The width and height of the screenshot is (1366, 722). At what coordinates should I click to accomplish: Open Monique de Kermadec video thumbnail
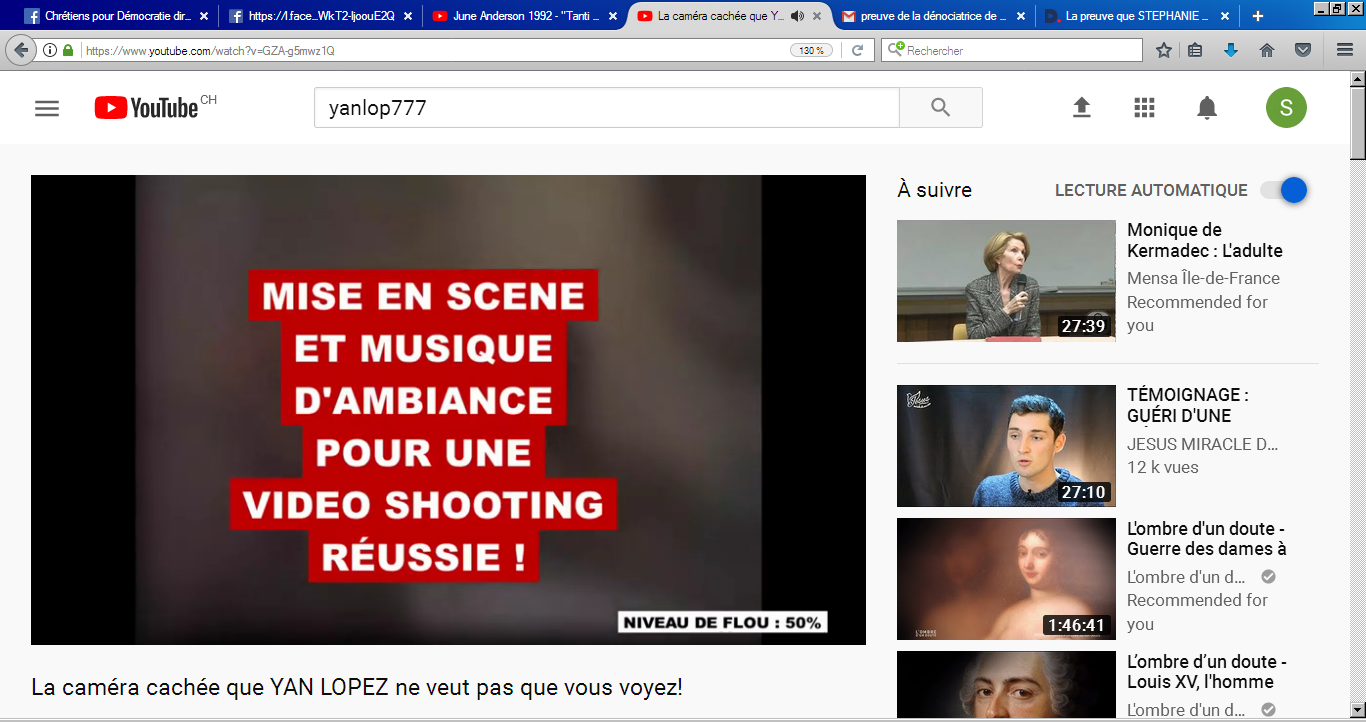click(1006, 281)
